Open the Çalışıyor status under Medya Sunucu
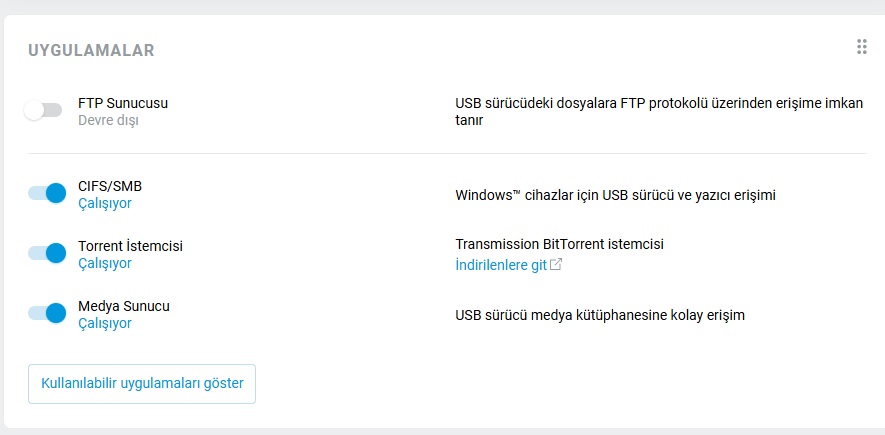The width and height of the screenshot is (885, 435). coord(105,323)
